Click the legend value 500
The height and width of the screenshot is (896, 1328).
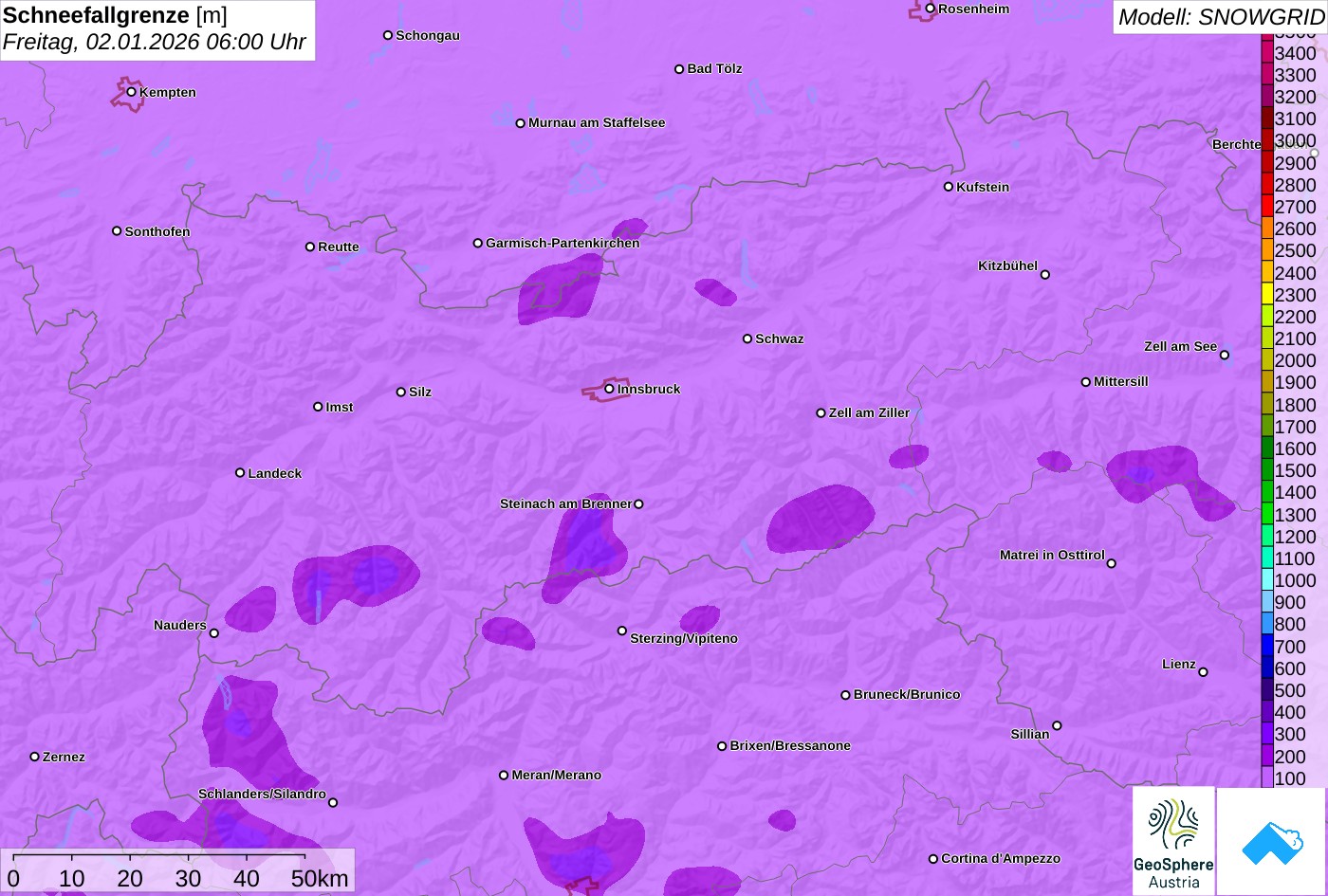point(1290,690)
